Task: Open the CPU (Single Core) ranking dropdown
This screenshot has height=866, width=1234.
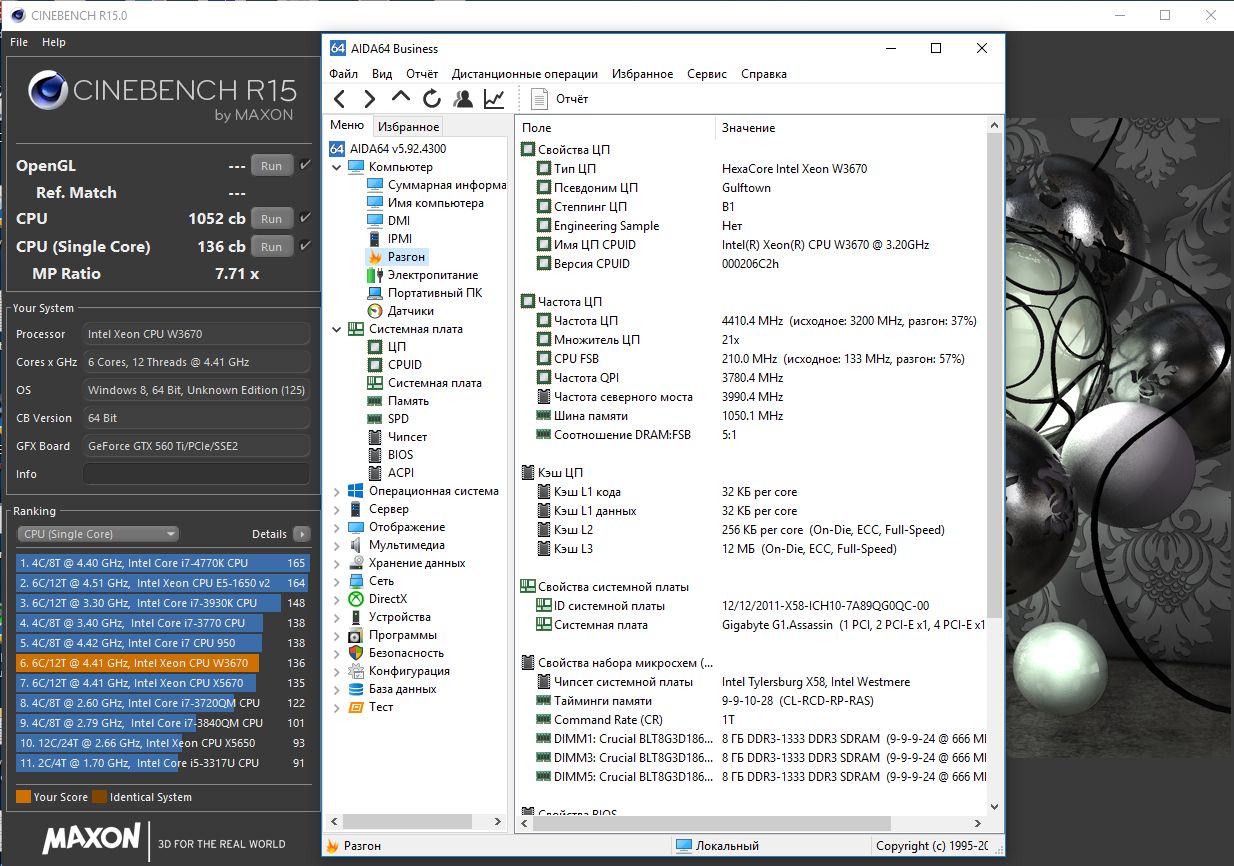Action: (98, 534)
